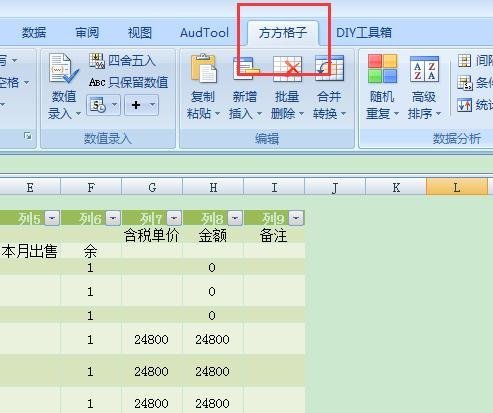493x413 pixels.
Task: Click the 条件 table icon
Action: [465, 83]
